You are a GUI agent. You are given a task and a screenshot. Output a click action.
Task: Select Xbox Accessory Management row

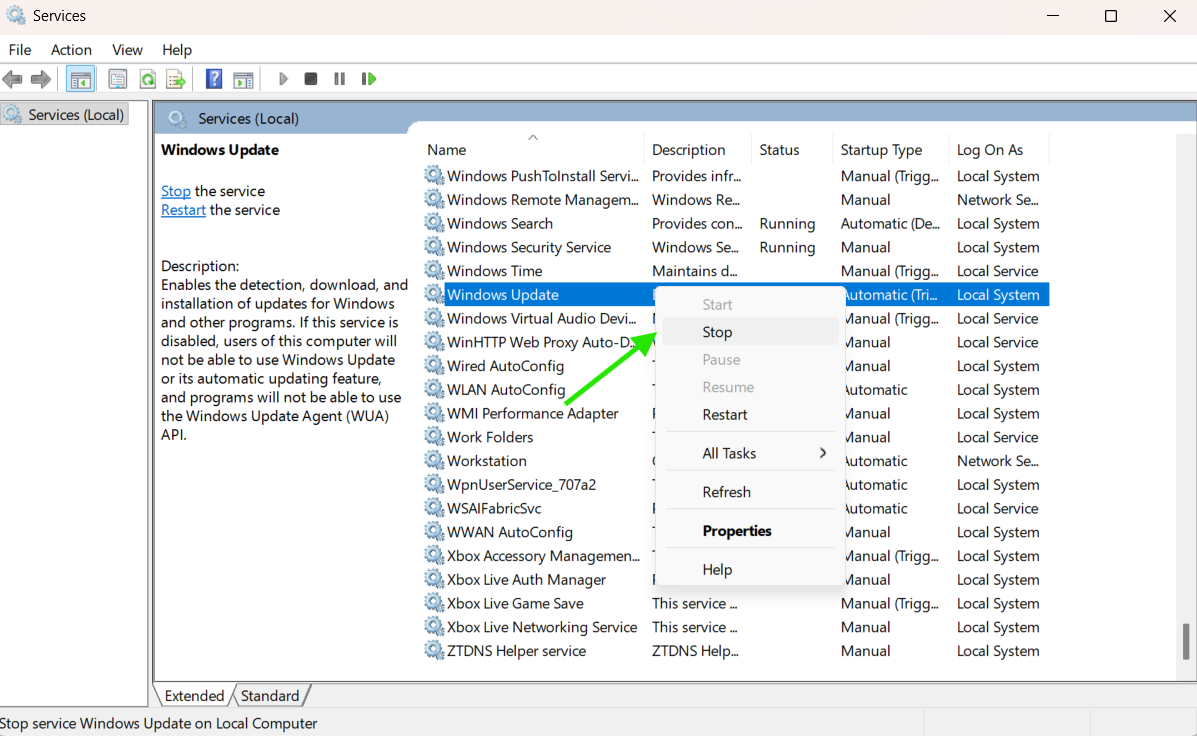tap(737, 556)
